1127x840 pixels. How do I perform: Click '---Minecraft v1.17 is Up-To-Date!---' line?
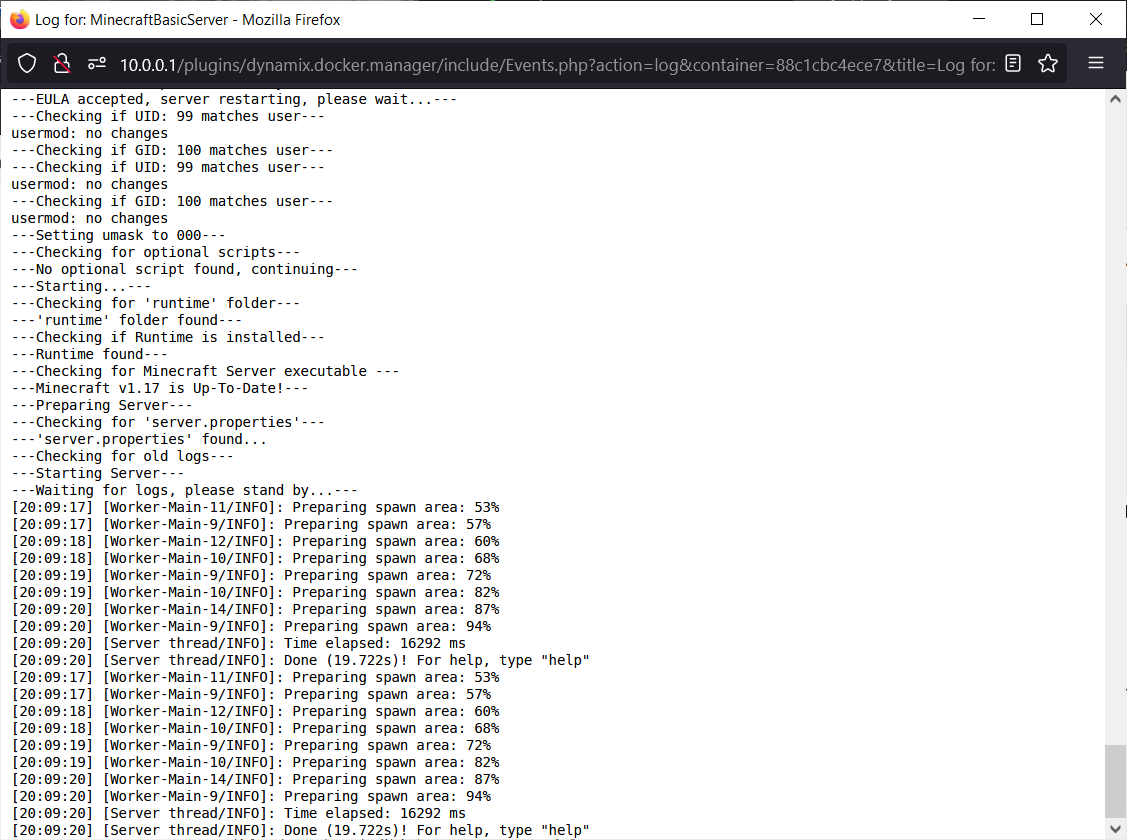160,388
